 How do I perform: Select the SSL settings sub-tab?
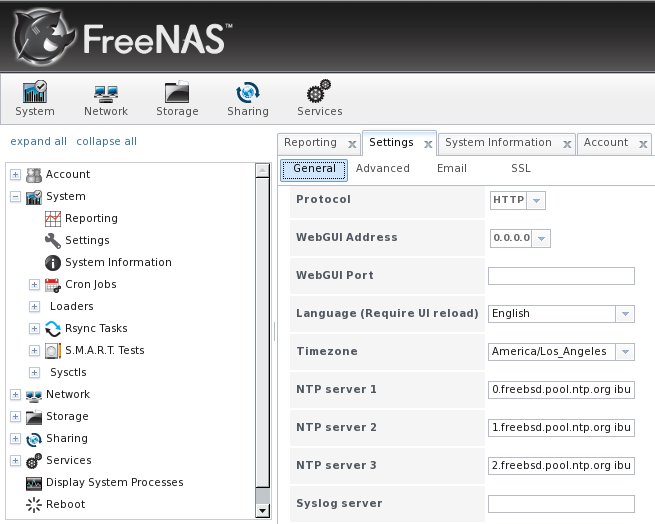pyautogui.click(x=521, y=168)
